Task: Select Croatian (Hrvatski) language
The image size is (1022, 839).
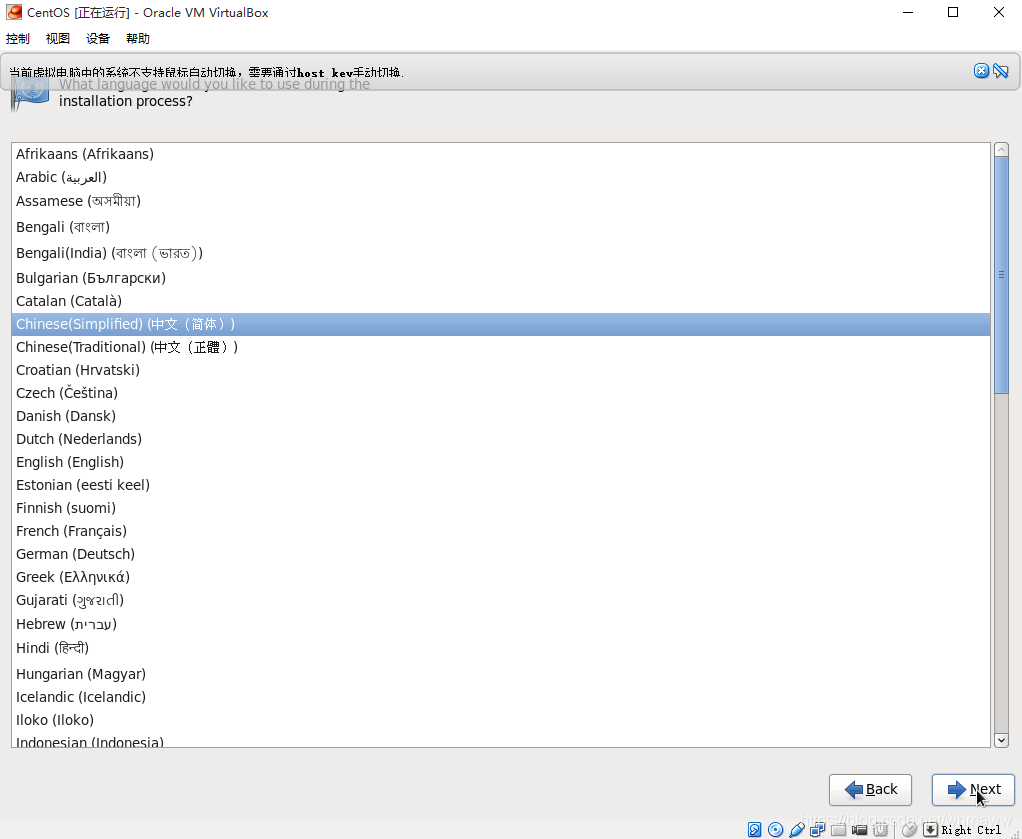Action: (501, 370)
